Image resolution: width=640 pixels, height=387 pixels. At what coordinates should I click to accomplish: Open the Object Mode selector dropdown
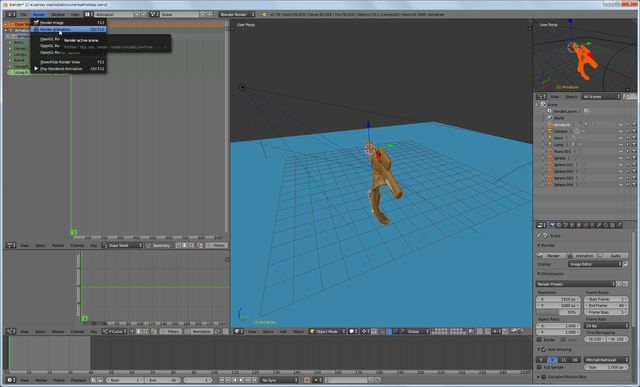(x=328, y=331)
